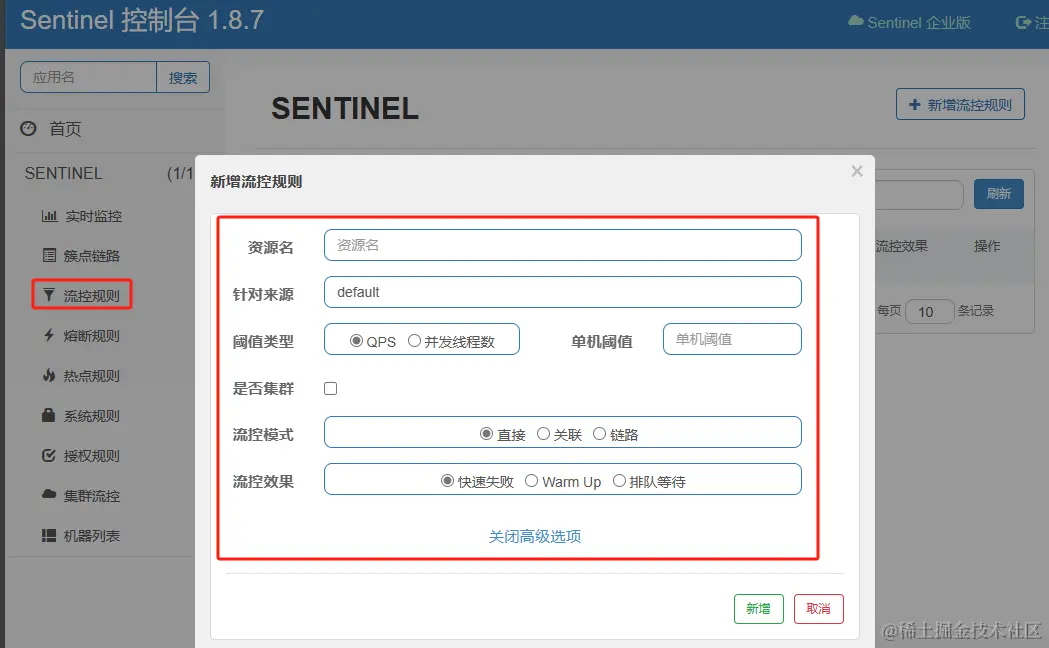Click the flame icon for 热点规则
This screenshot has width=1049, height=648.
pos(48,376)
